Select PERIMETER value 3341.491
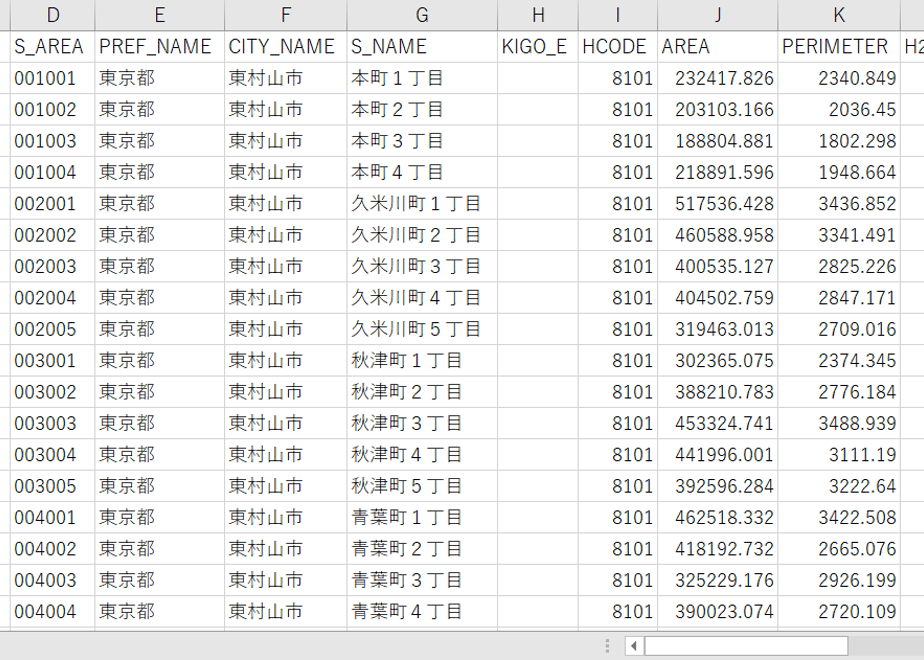This screenshot has height=660, width=924. (839, 235)
